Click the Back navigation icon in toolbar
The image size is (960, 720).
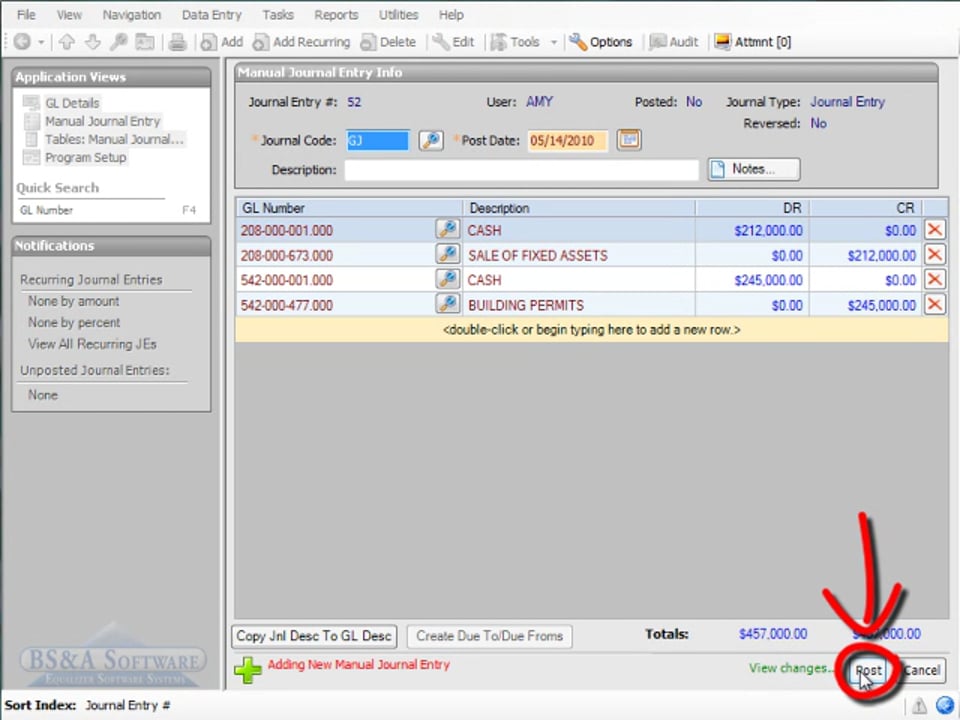pyautogui.click(x=22, y=42)
